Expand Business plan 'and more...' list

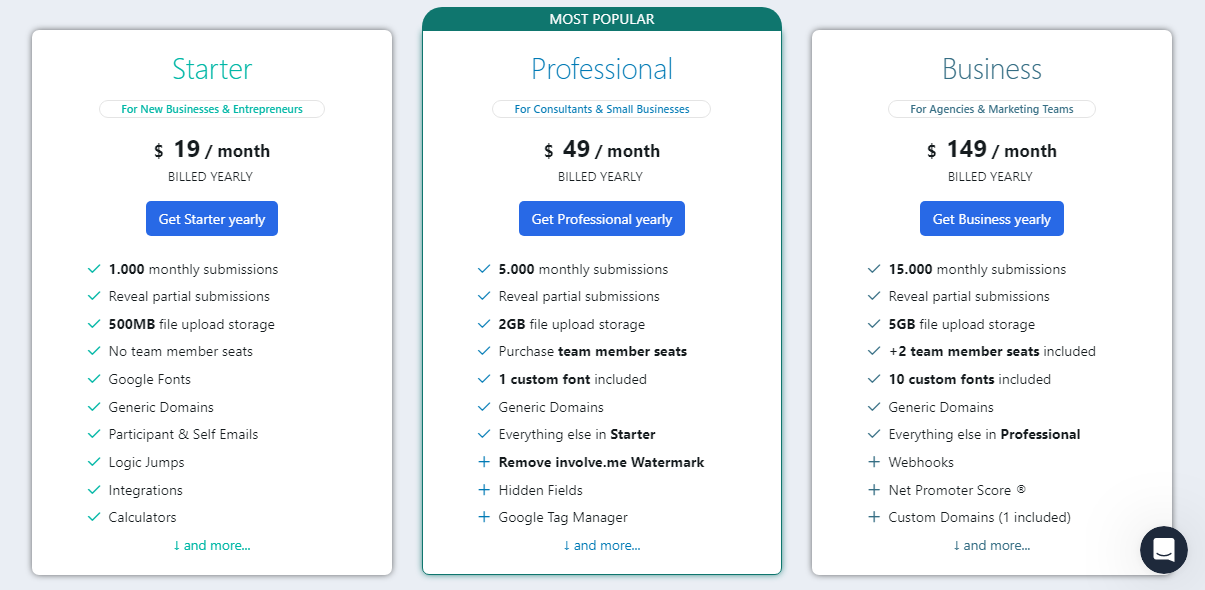tap(992, 545)
